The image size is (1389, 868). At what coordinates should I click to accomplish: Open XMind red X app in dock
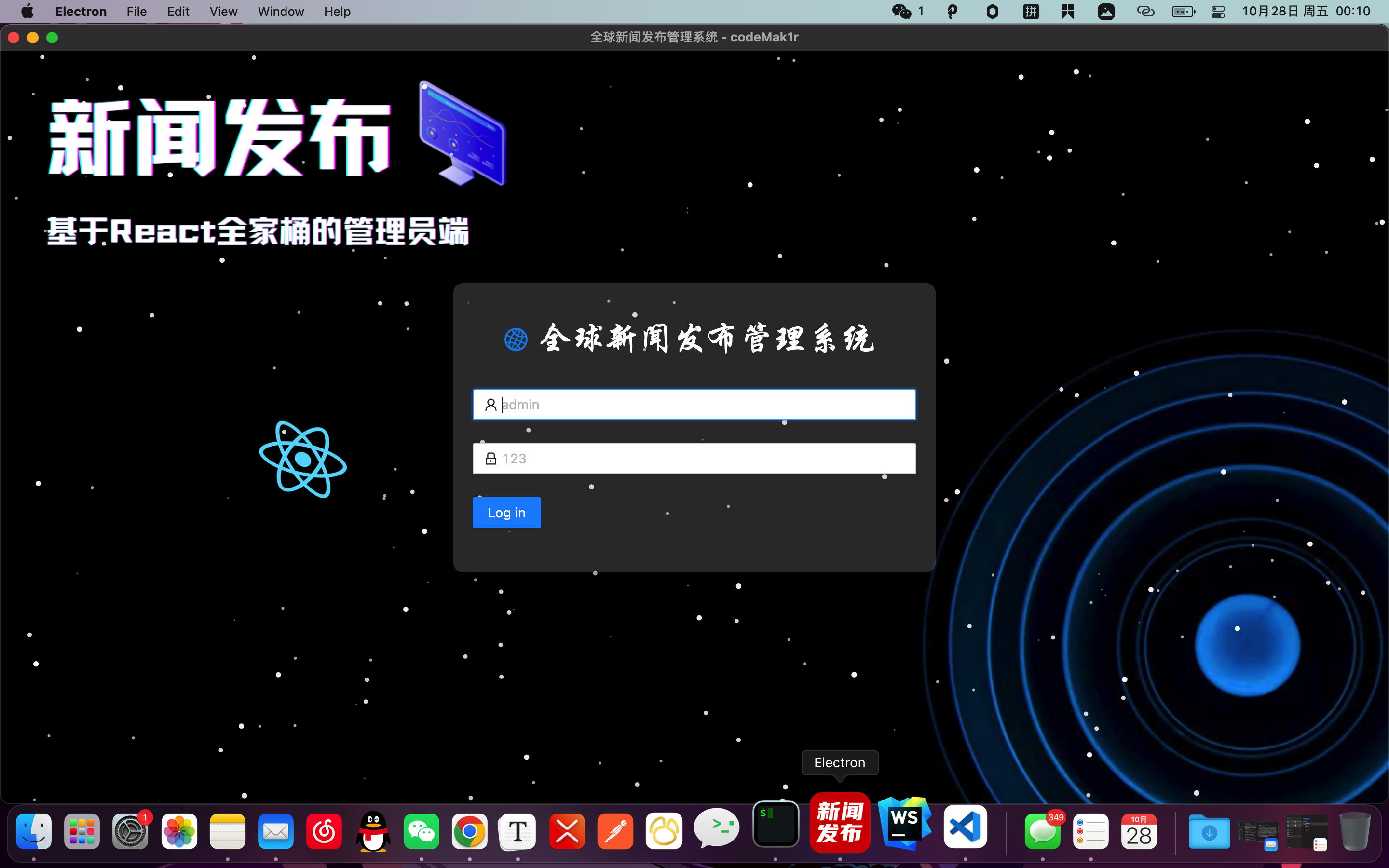567,831
